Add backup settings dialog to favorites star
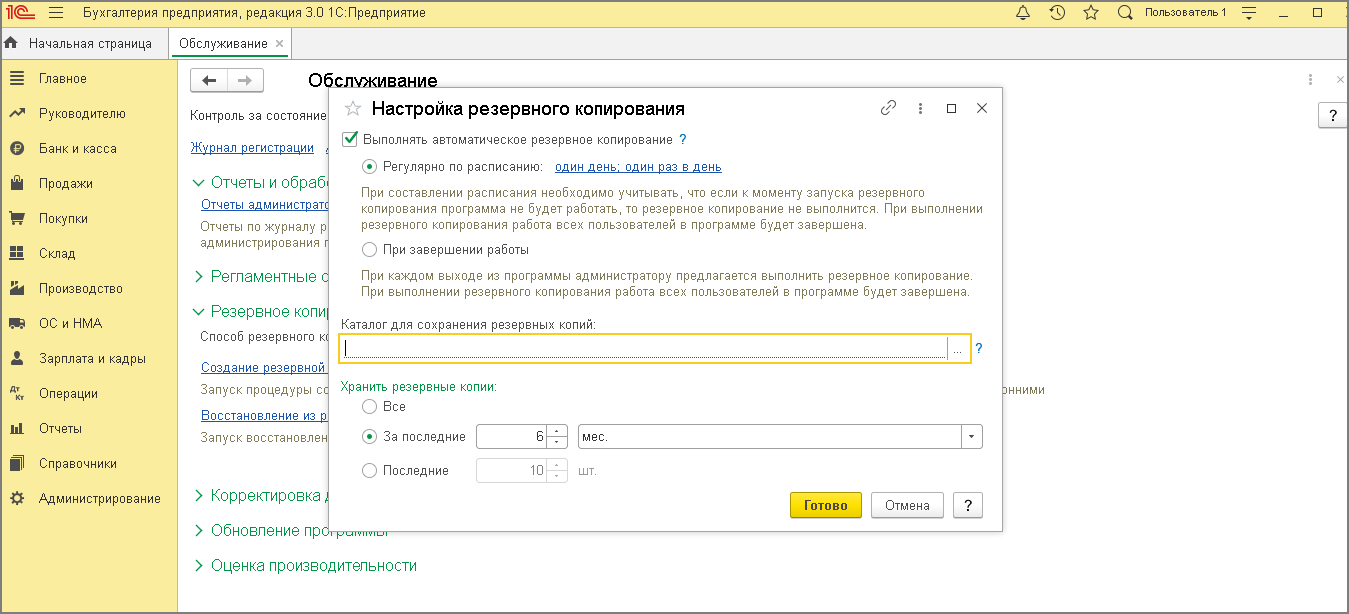This screenshot has height=614, width=1349. point(351,109)
